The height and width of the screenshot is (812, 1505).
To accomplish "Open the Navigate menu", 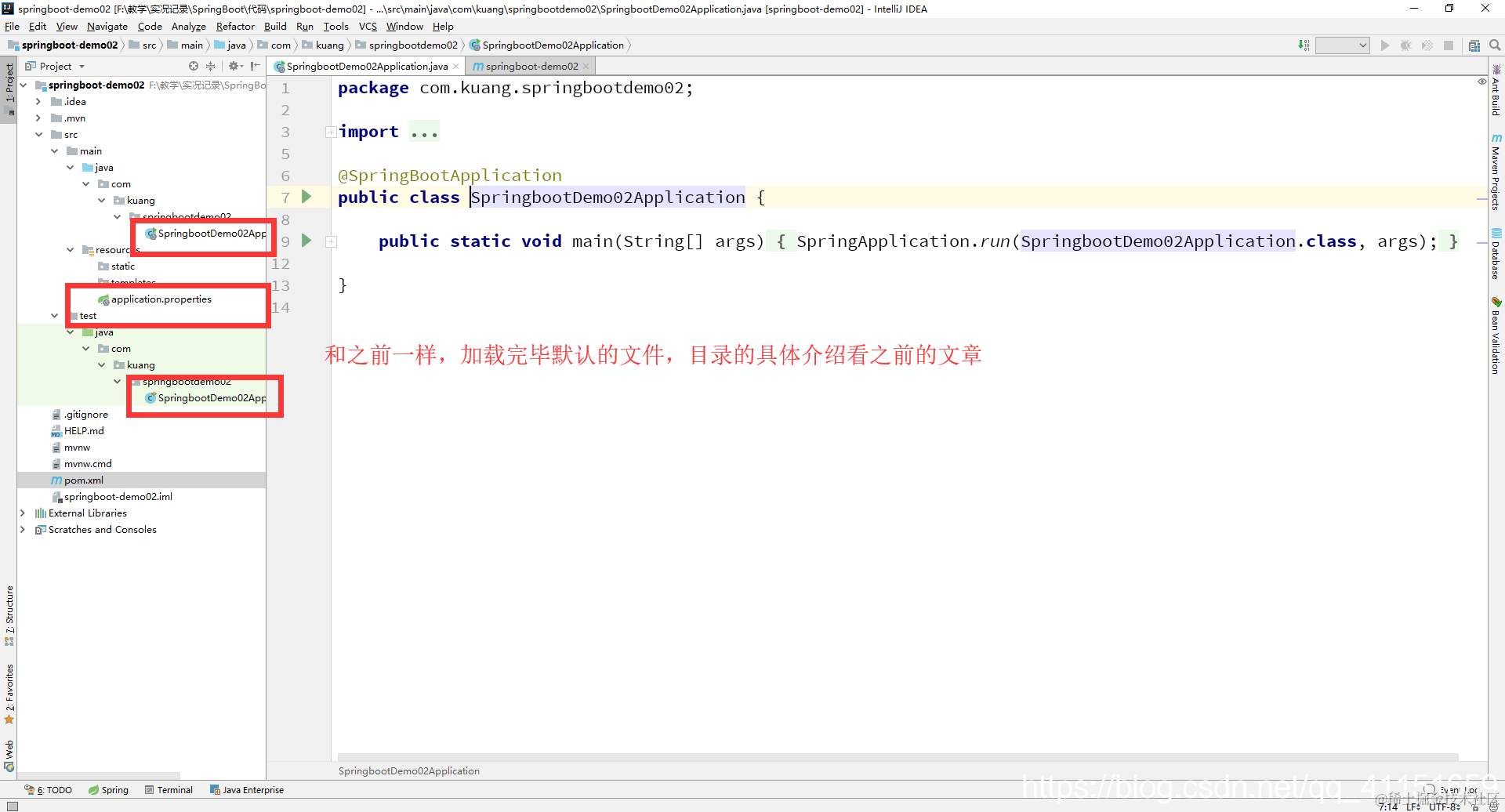I will (x=107, y=27).
